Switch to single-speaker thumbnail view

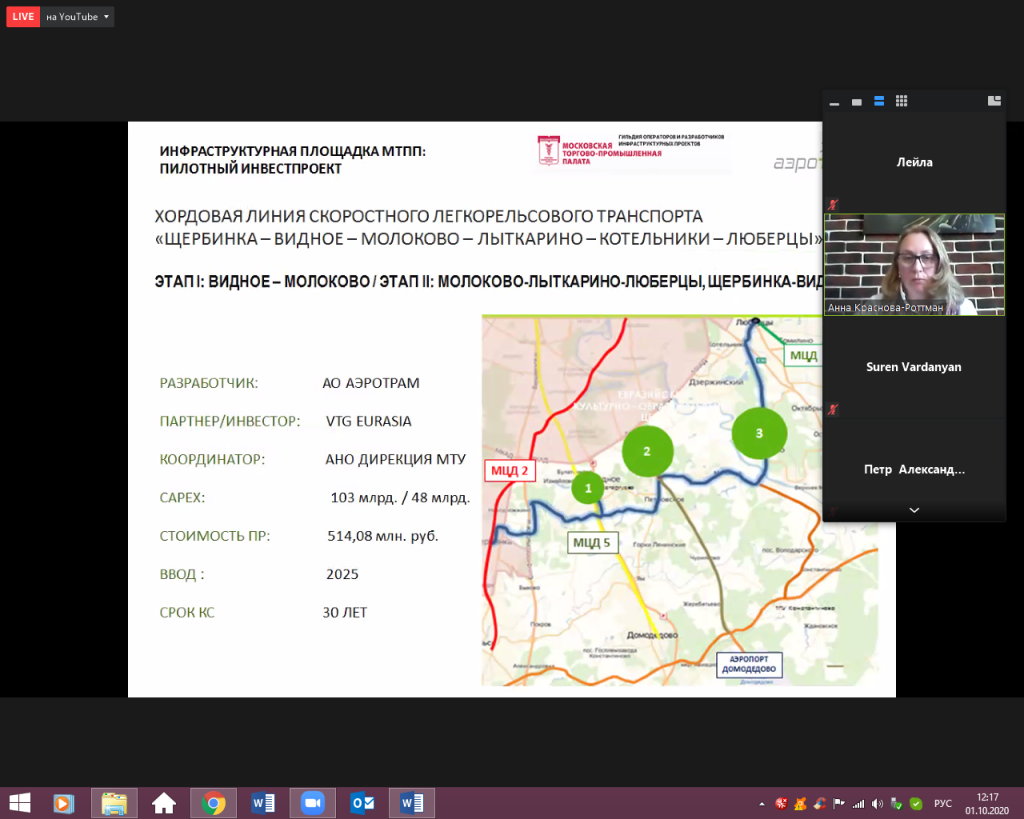click(x=856, y=101)
